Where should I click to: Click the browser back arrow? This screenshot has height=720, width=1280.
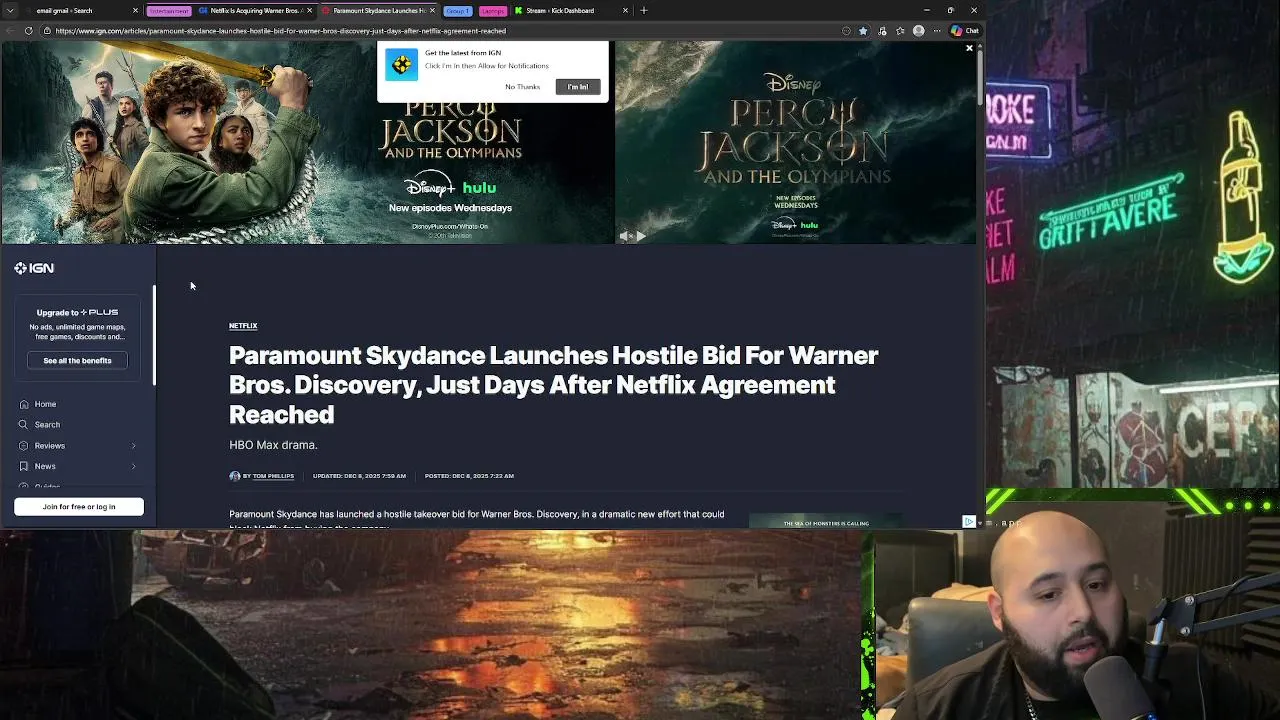[x=10, y=30]
